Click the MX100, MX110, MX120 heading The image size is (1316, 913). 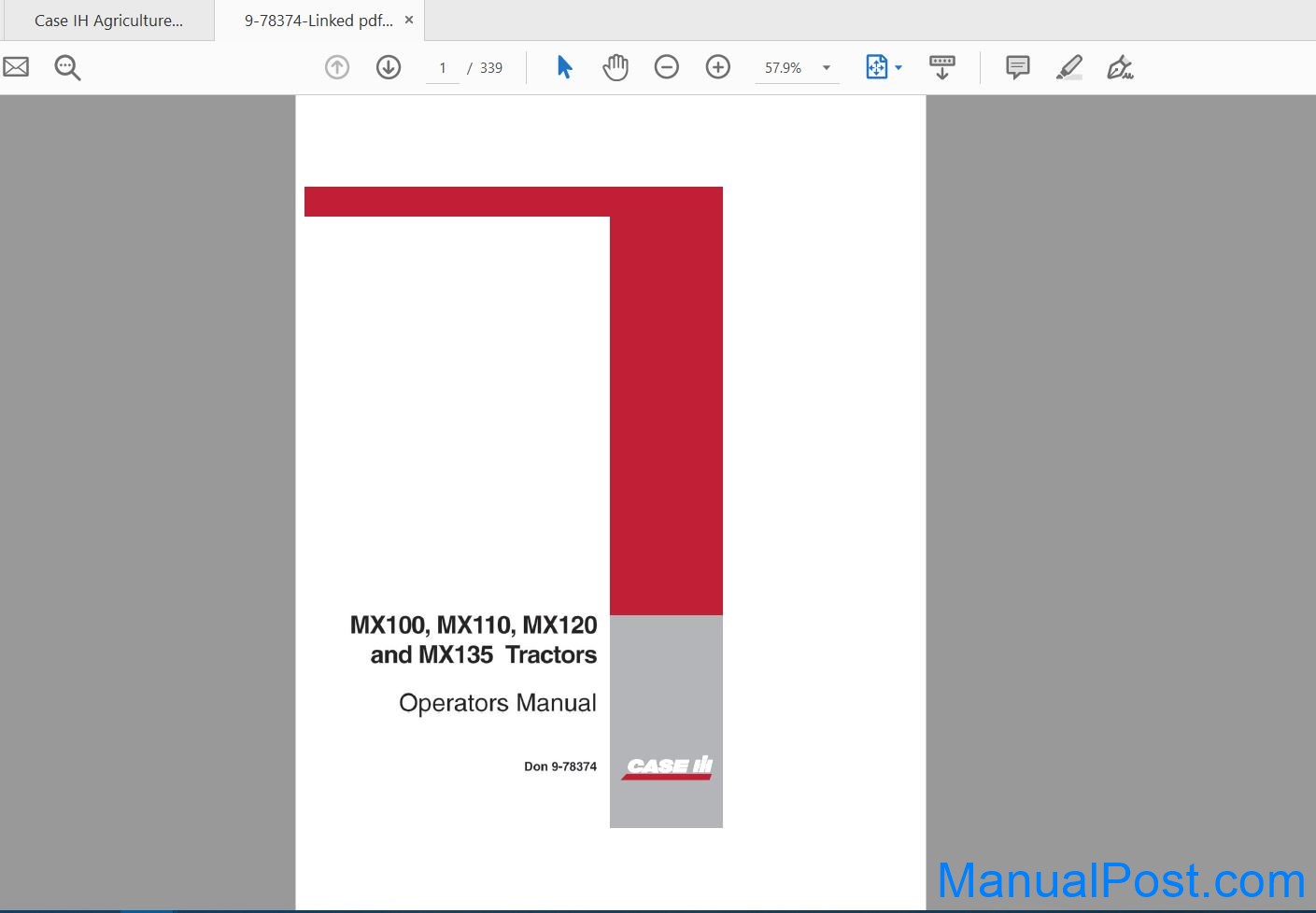[x=474, y=625]
